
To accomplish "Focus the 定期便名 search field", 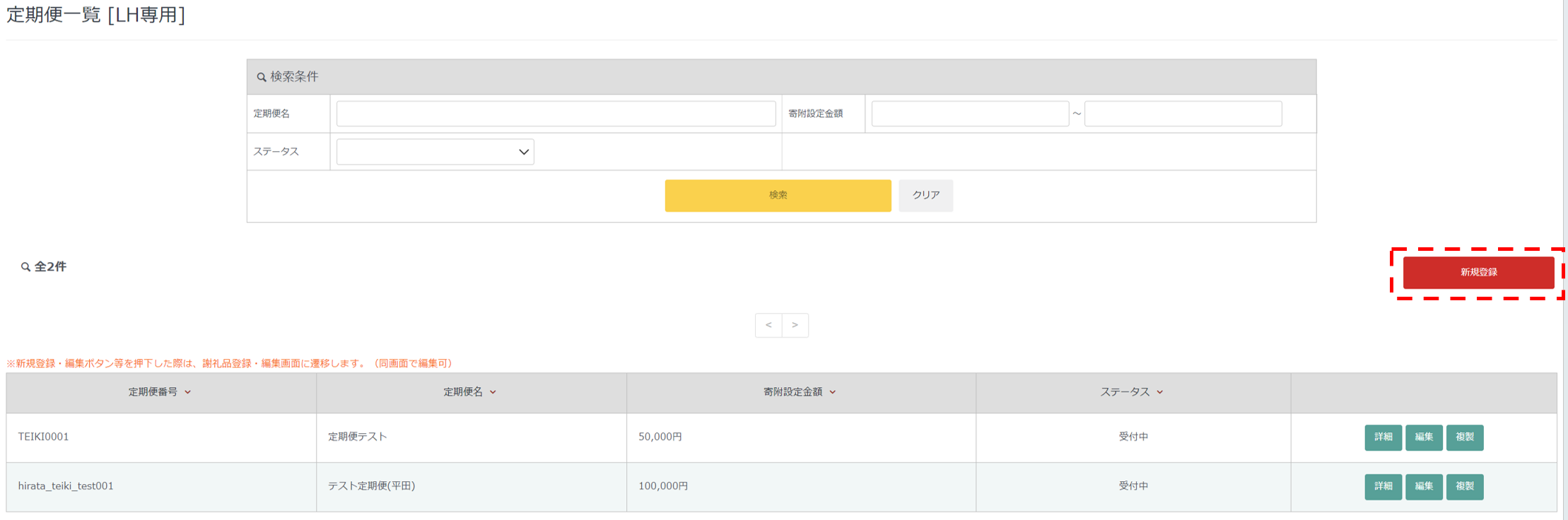I will (556, 114).
